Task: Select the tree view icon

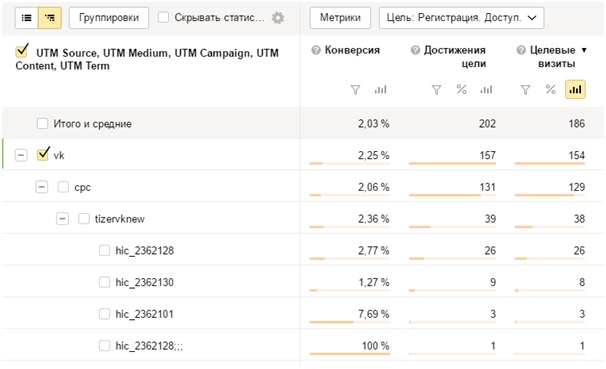Action: (x=50, y=18)
